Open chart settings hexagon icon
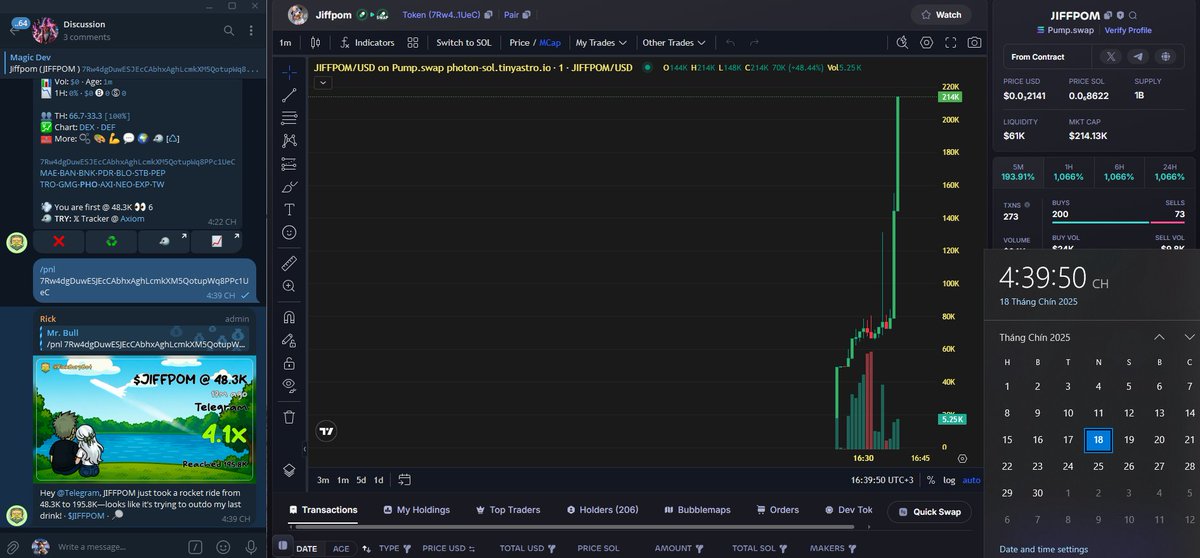The image size is (1200, 558). pyautogui.click(x=927, y=43)
